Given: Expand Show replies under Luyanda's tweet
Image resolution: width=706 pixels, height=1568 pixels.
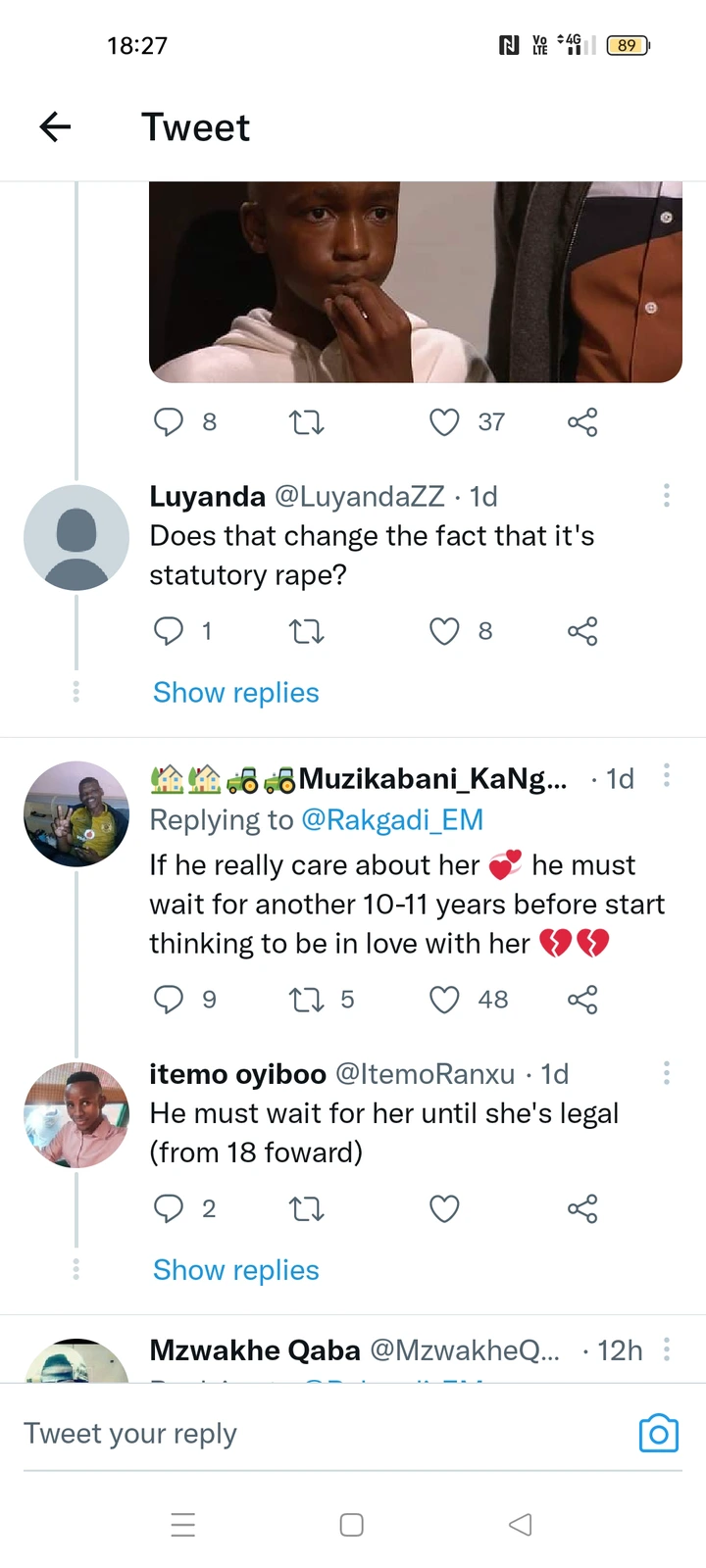Looking at the screenshot, I should pyautogui.click(x=236, y=693).
